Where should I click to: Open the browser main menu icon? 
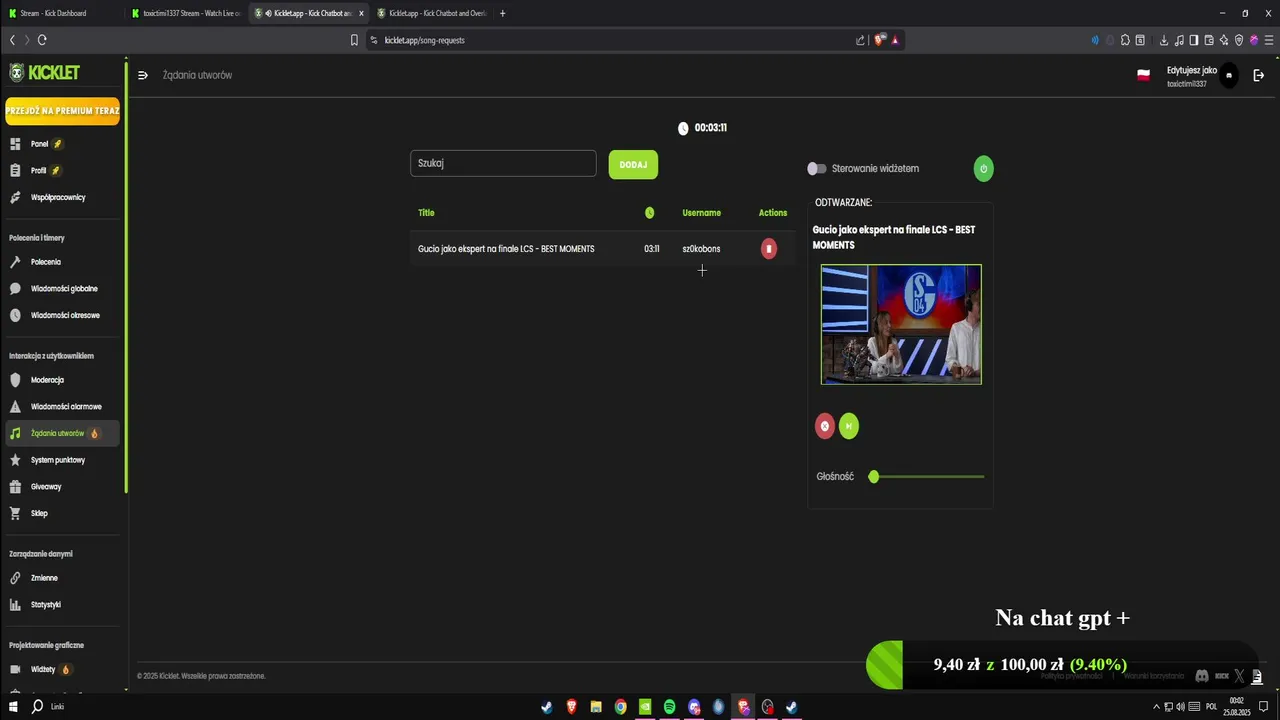click(x=1268, y=40)
